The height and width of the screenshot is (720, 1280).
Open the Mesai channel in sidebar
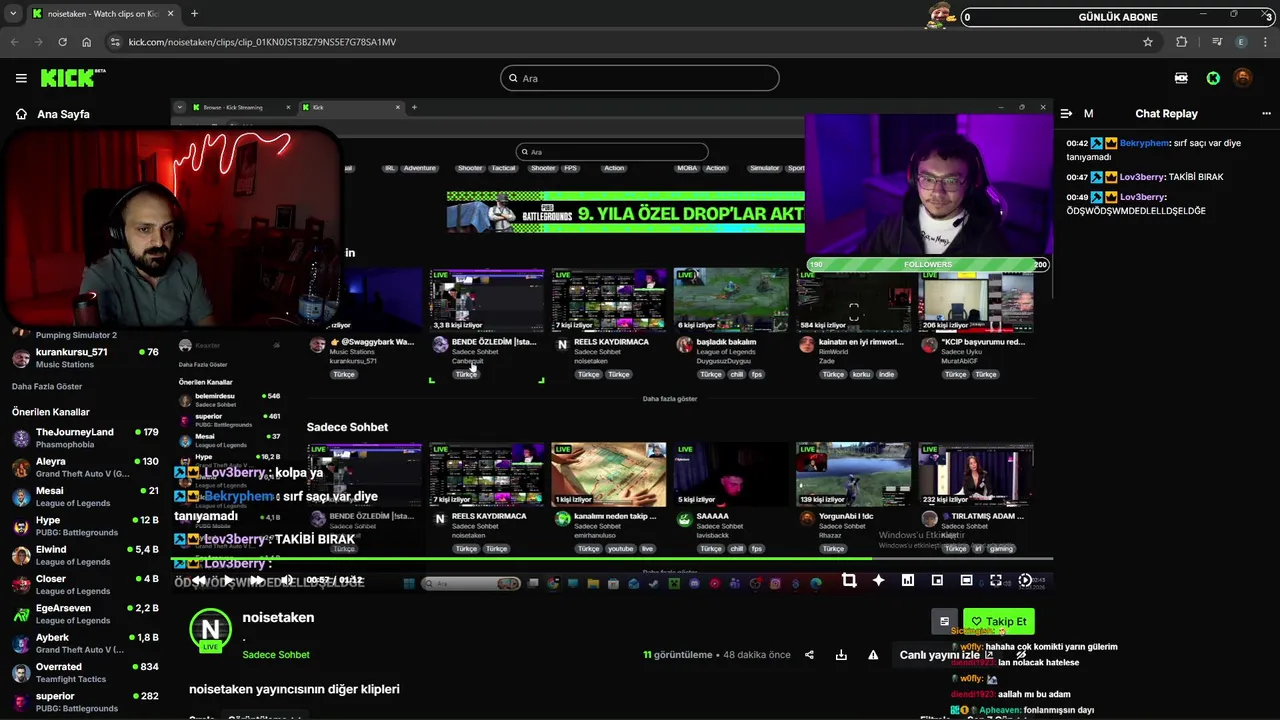(x=85, y=497)
